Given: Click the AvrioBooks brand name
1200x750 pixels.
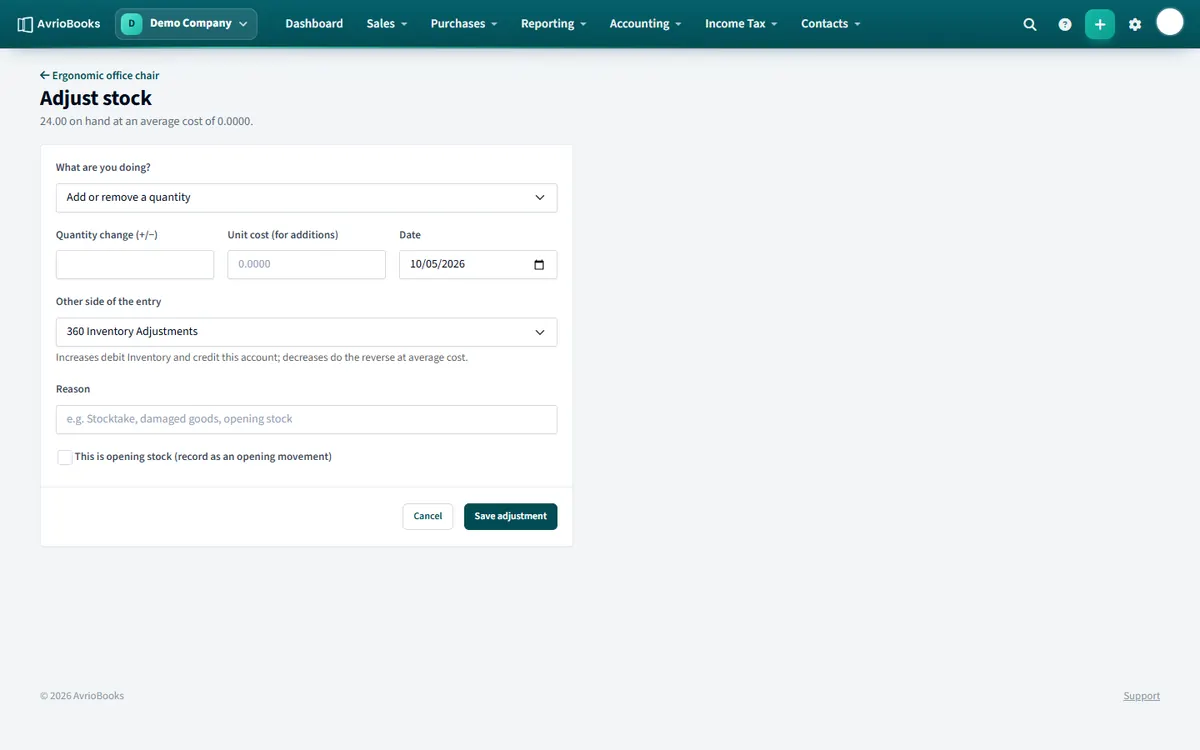Looking at the screenshot, I should click(x=69, y=24).
